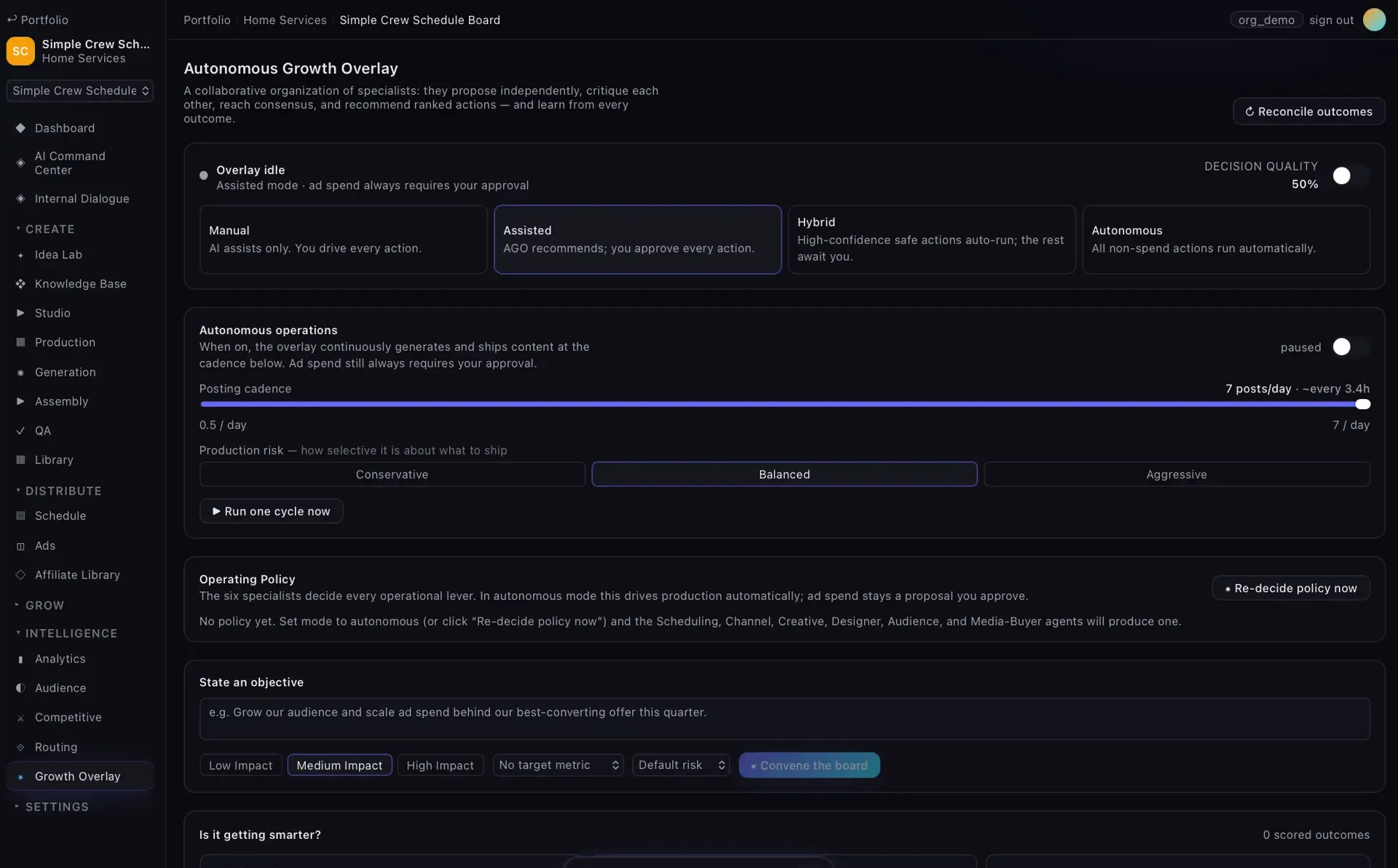Image resolution: width=1398 pixels, height=868 pixels.
Task: Click the Production square icon
Action: coord(20,342)
